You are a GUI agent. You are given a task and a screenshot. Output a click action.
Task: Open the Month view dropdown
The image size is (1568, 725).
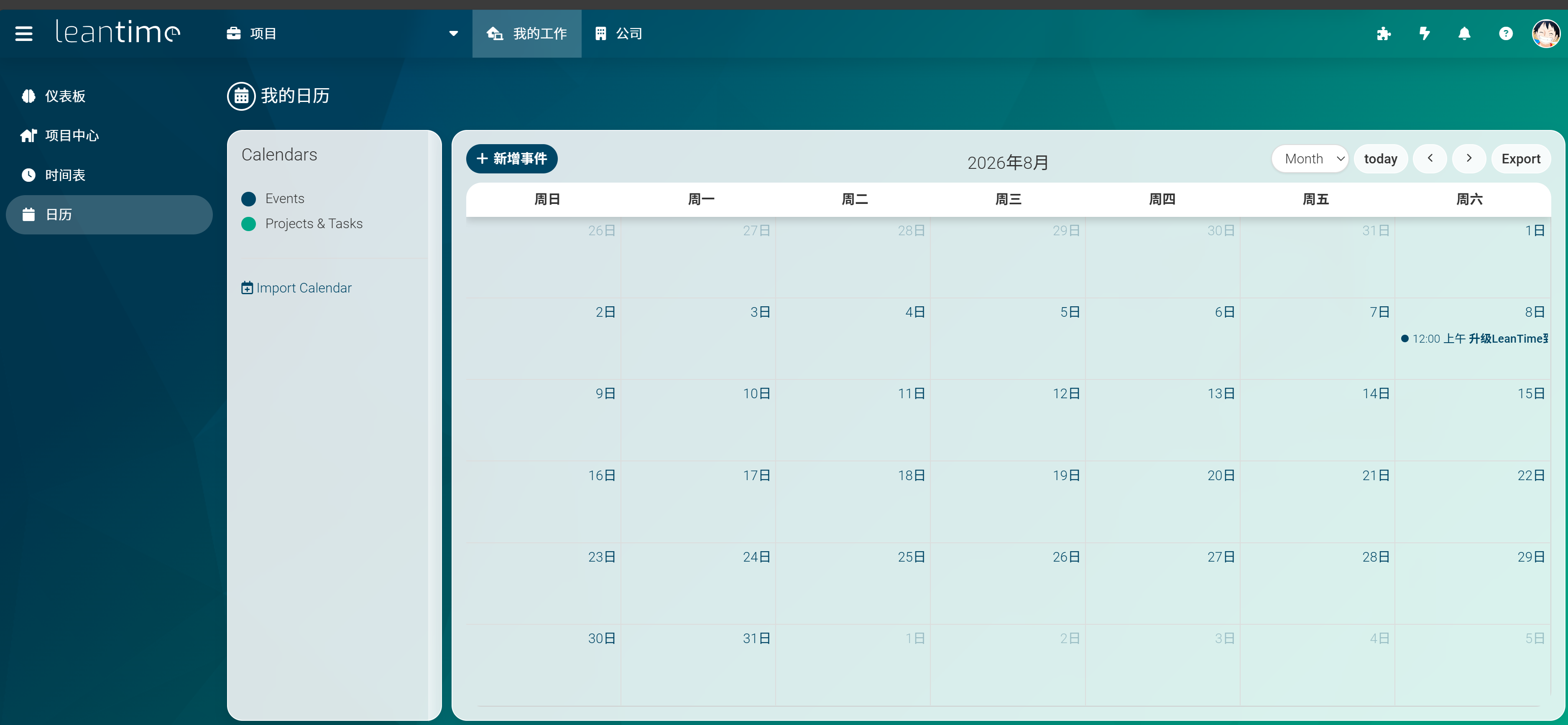(1310, 159)
